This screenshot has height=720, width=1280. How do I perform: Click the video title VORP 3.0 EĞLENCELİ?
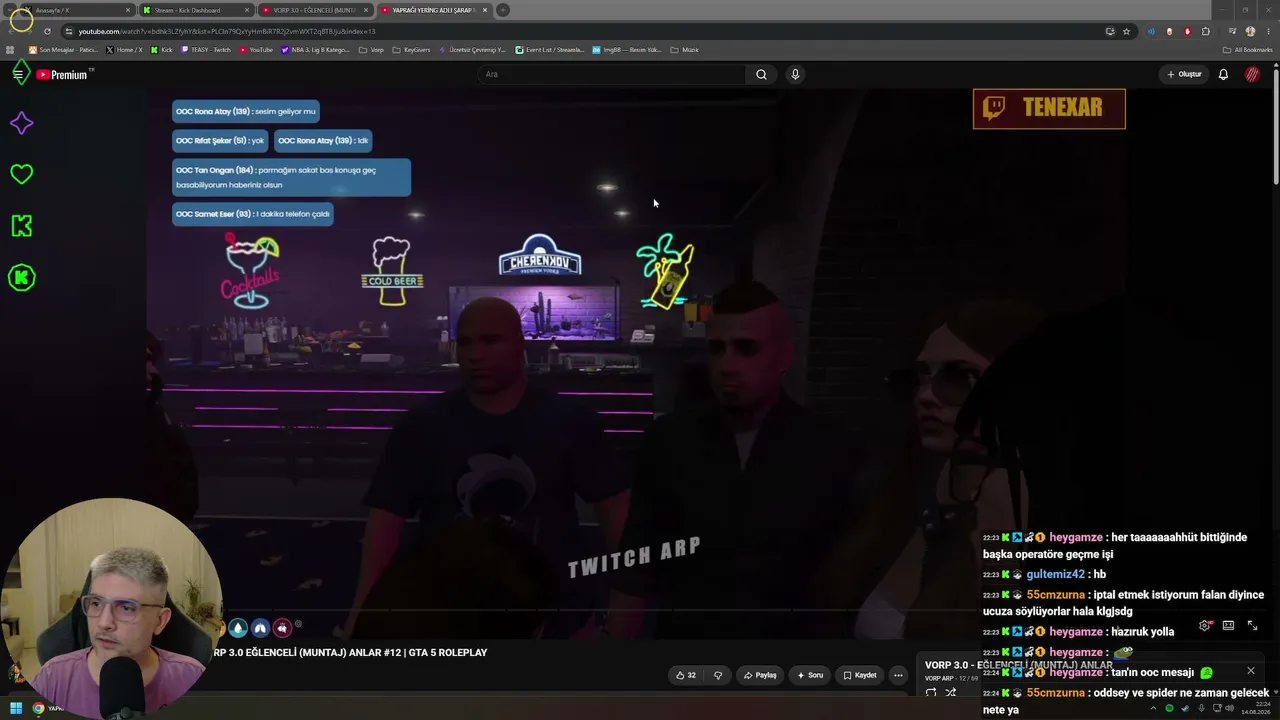(351, 652)
